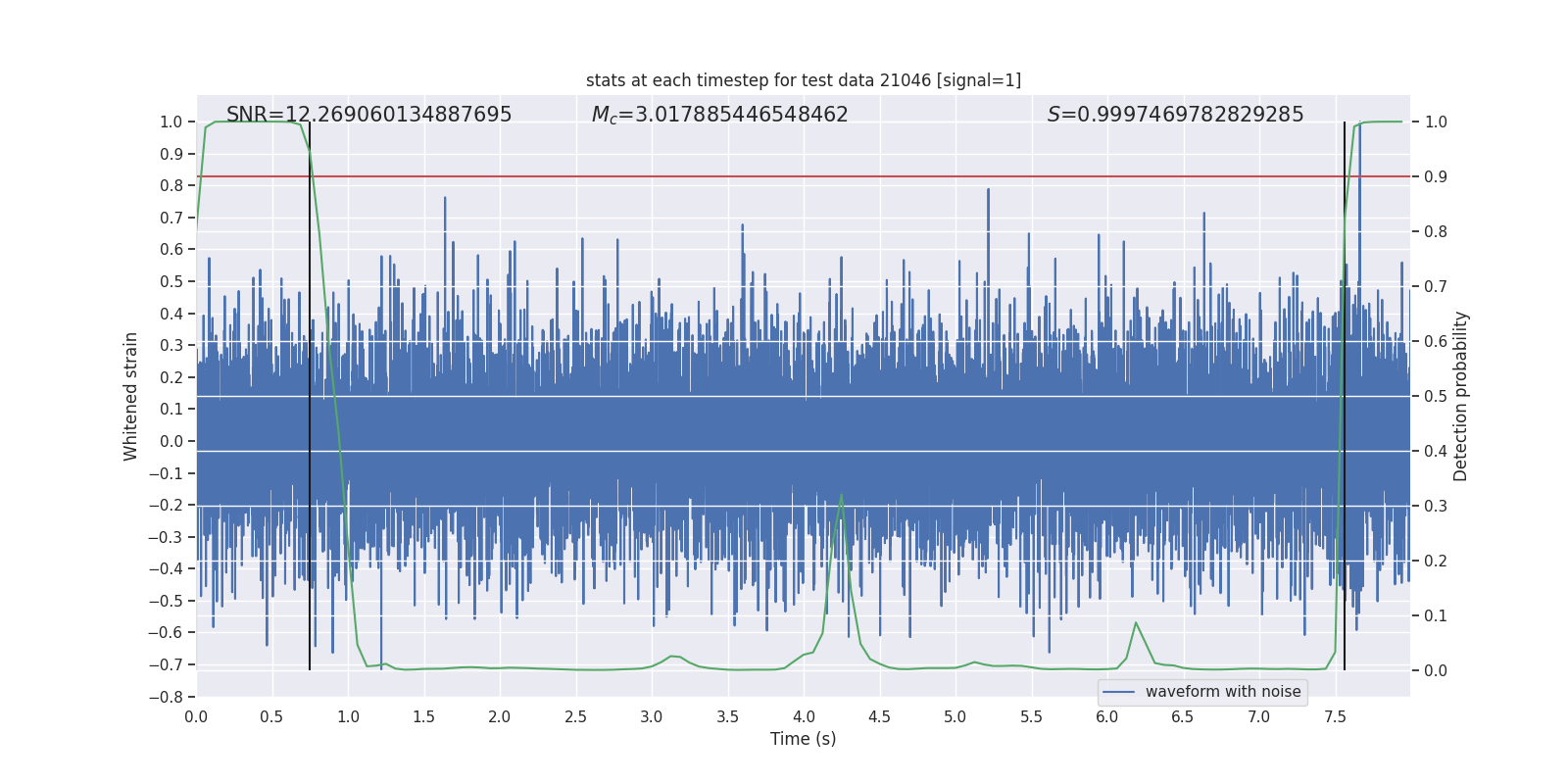Click the 0.6 tick on Detection probability axis
Screen dimensions: 1568x784
(x=1436, y=342)
